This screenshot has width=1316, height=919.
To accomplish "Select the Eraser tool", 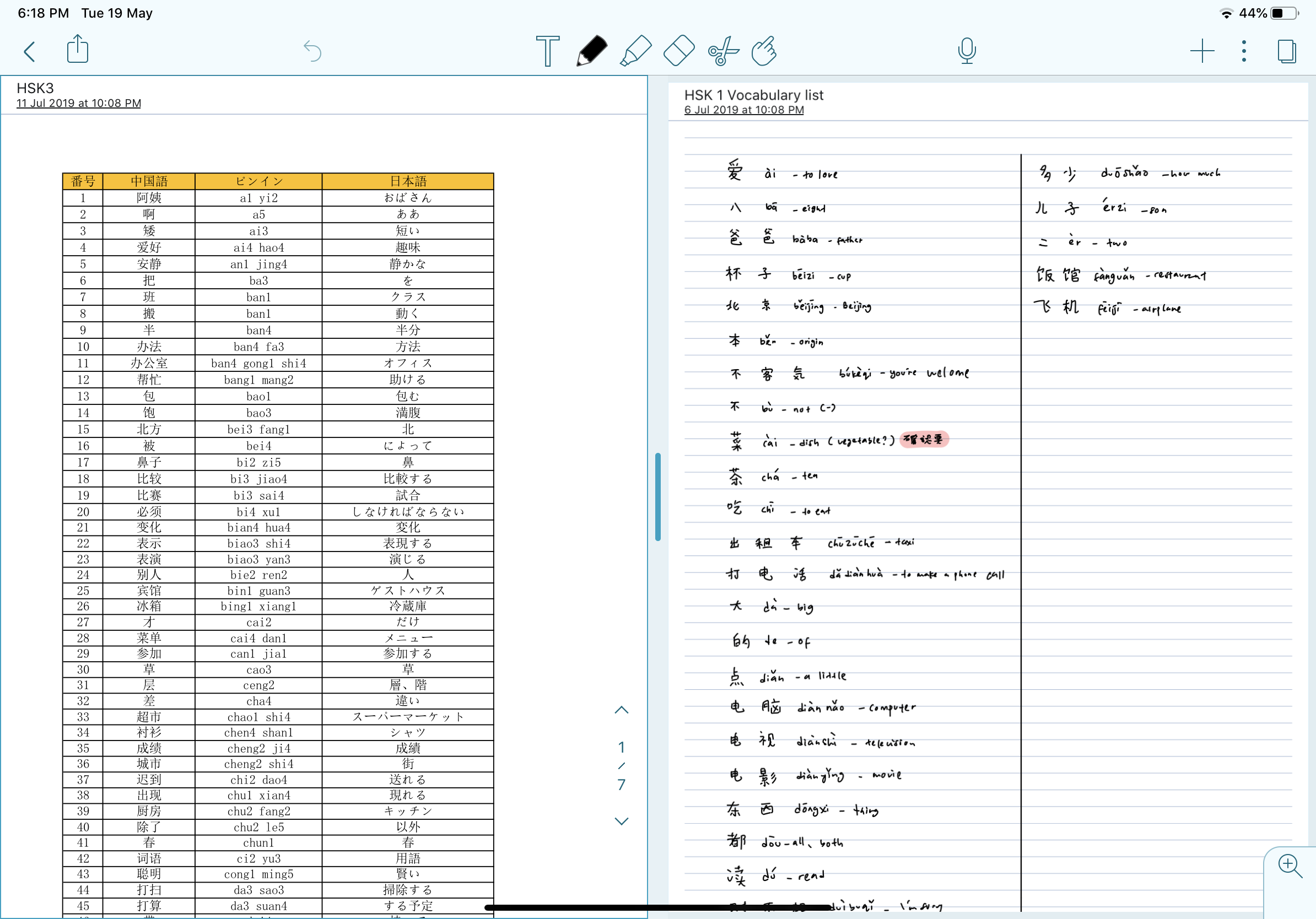I will click(678, 51).
